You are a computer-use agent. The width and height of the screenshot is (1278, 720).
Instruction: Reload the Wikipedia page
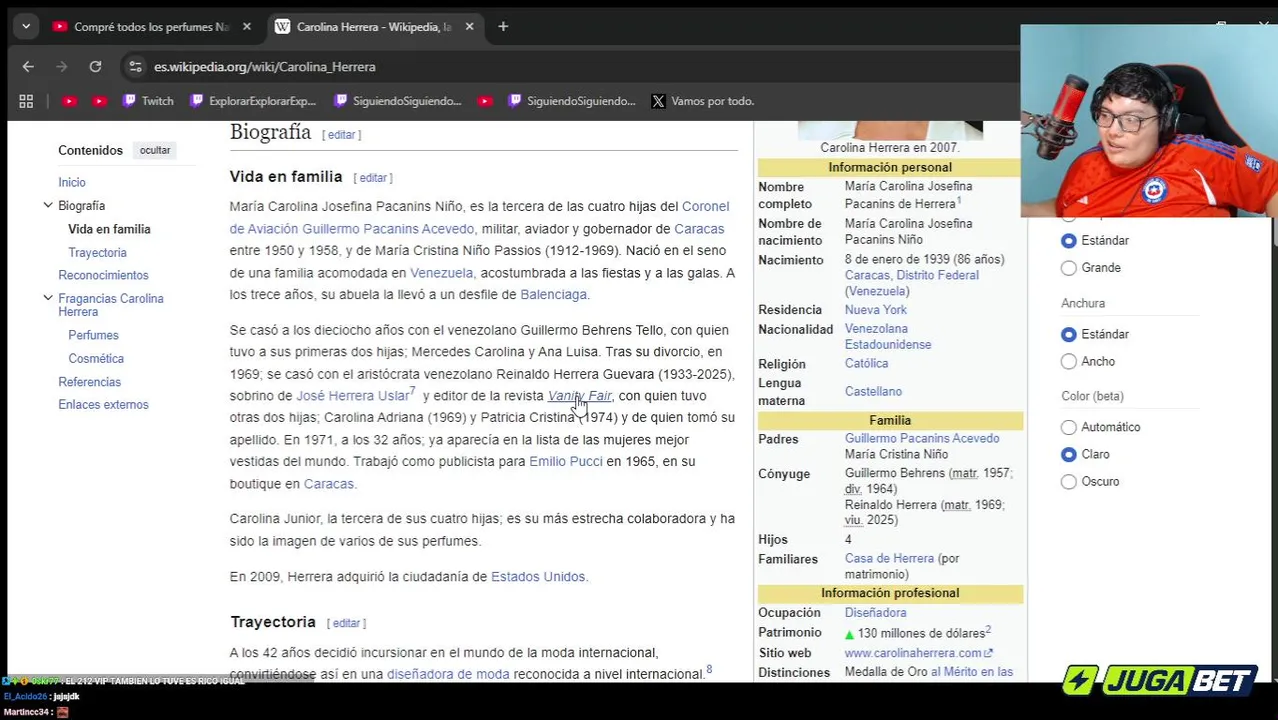coord(95,67)
